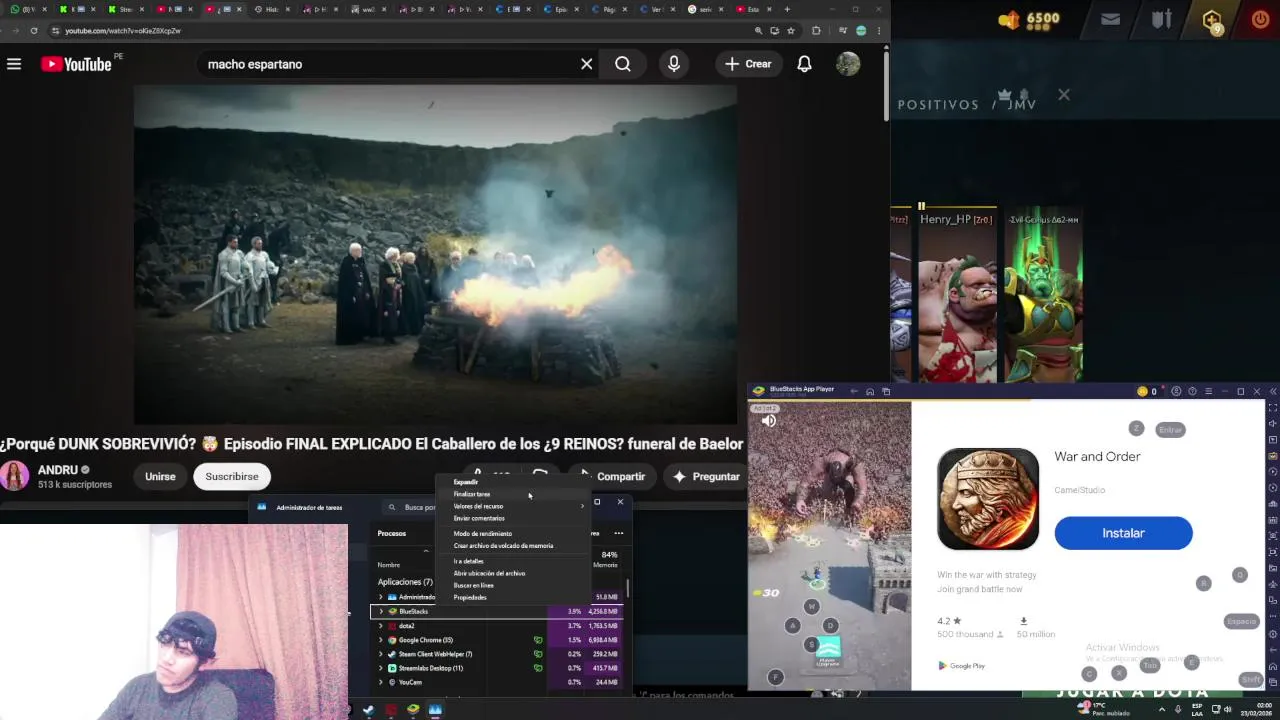Switch to the History browser tab
The image size is (1280, 720).
(272, 9)
